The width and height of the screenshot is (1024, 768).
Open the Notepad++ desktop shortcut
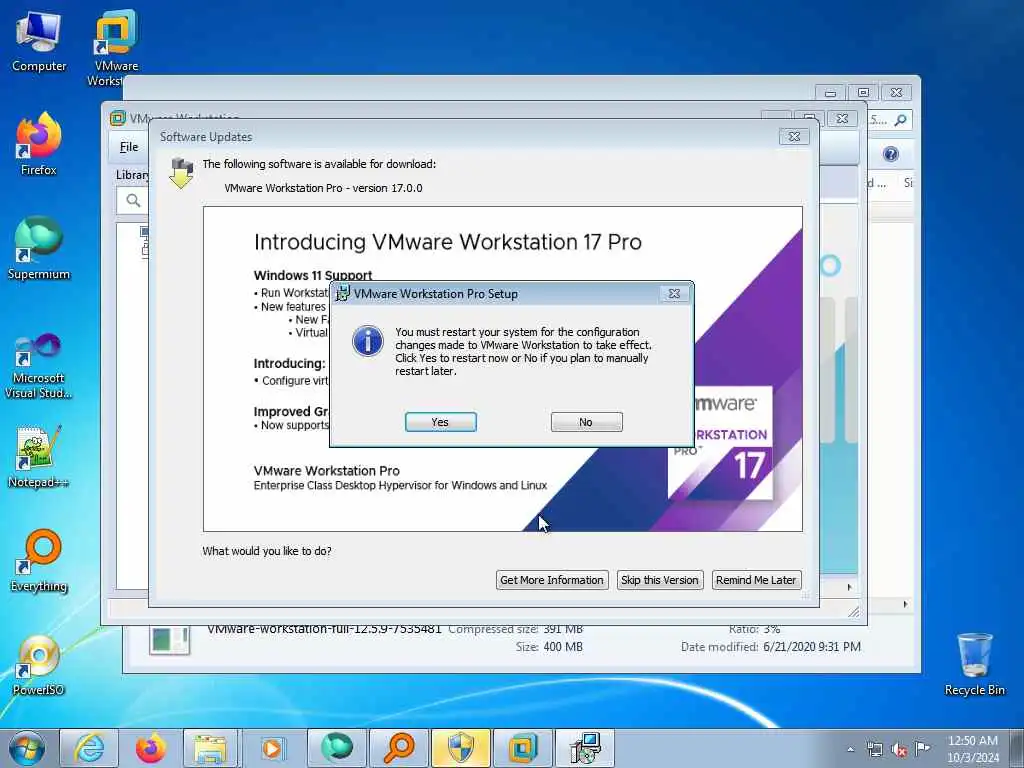pyautogui.click(x=39, y=457)
